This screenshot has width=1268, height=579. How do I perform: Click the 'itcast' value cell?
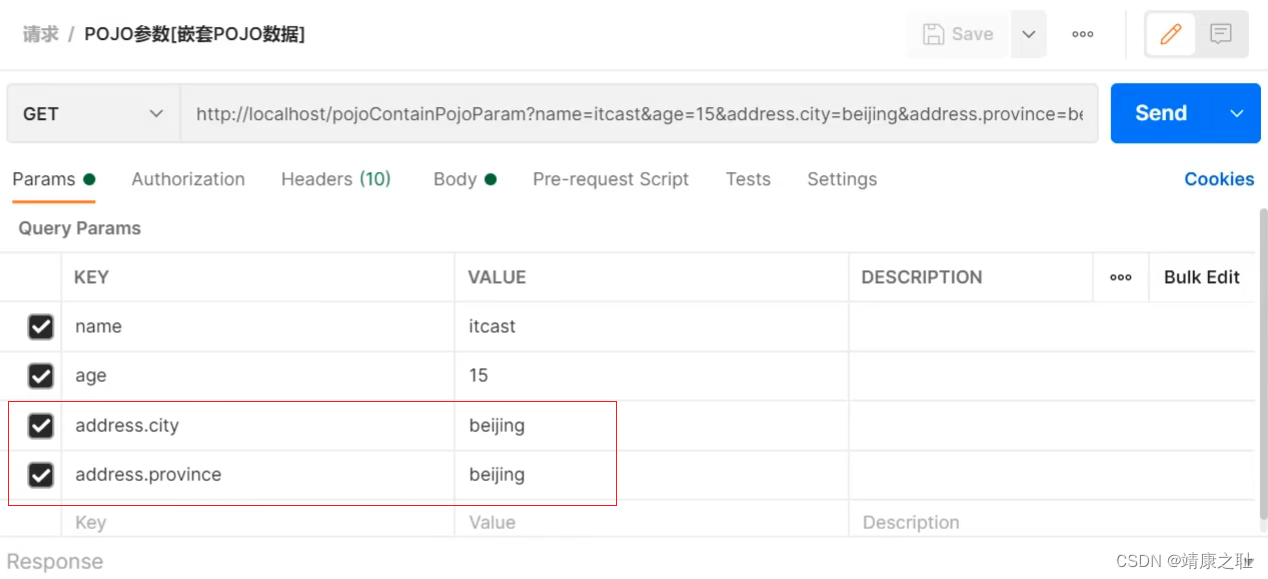click(x=652, y=327)
